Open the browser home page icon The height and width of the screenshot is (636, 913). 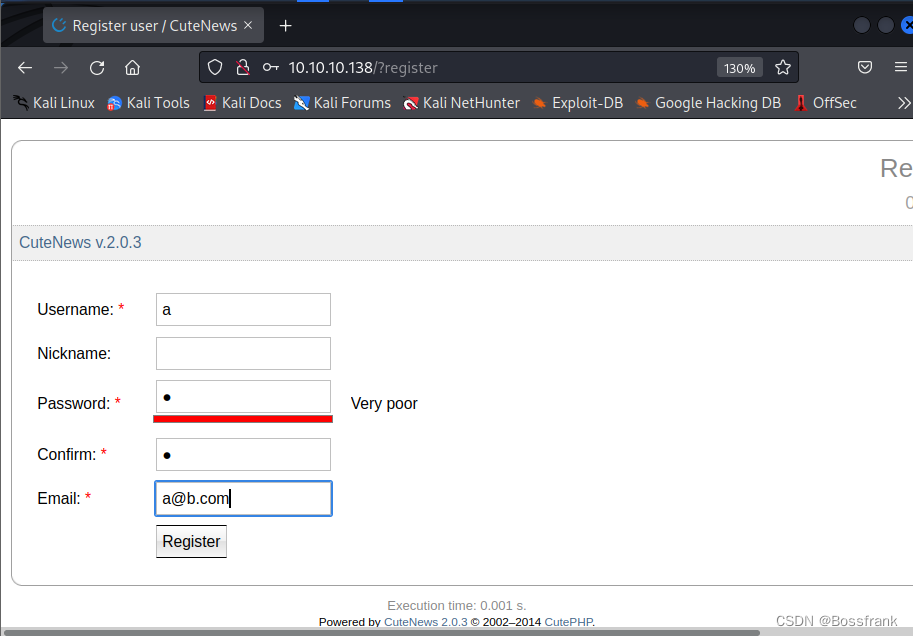tap(133, 68)
